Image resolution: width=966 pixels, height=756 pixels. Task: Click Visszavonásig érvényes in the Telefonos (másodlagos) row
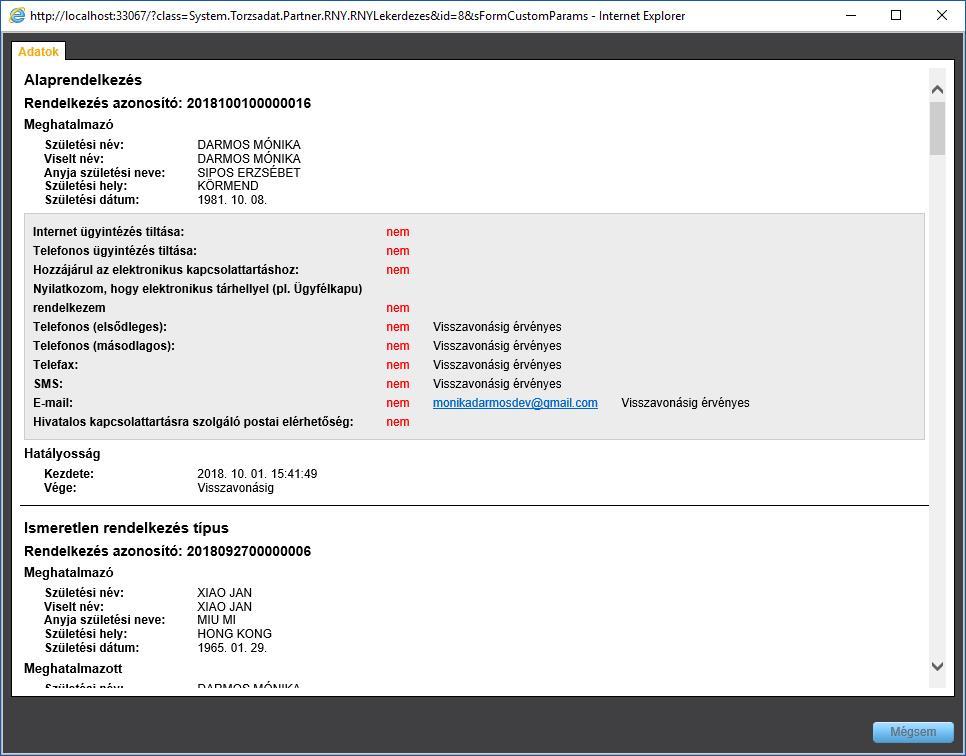[497, 346]
